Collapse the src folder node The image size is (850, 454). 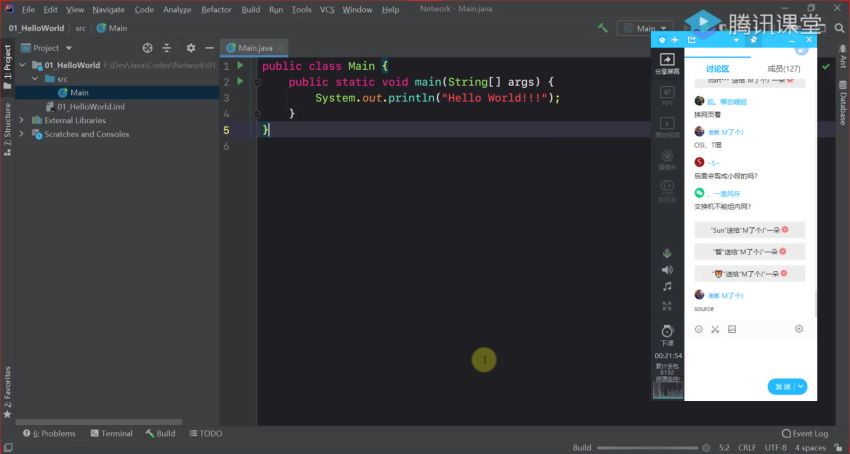(x=35, y=79)
